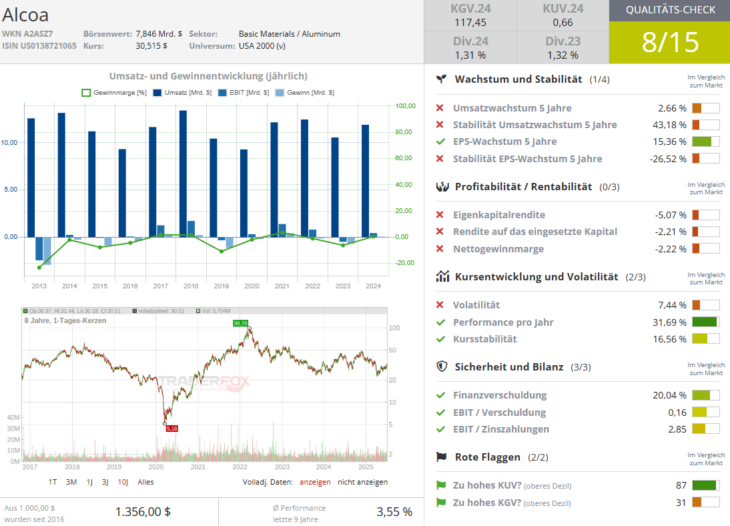Click the red X beside Nettogewinnmarge
The width and height of the screenshot is (730, 526).
[x=439, y=249]
